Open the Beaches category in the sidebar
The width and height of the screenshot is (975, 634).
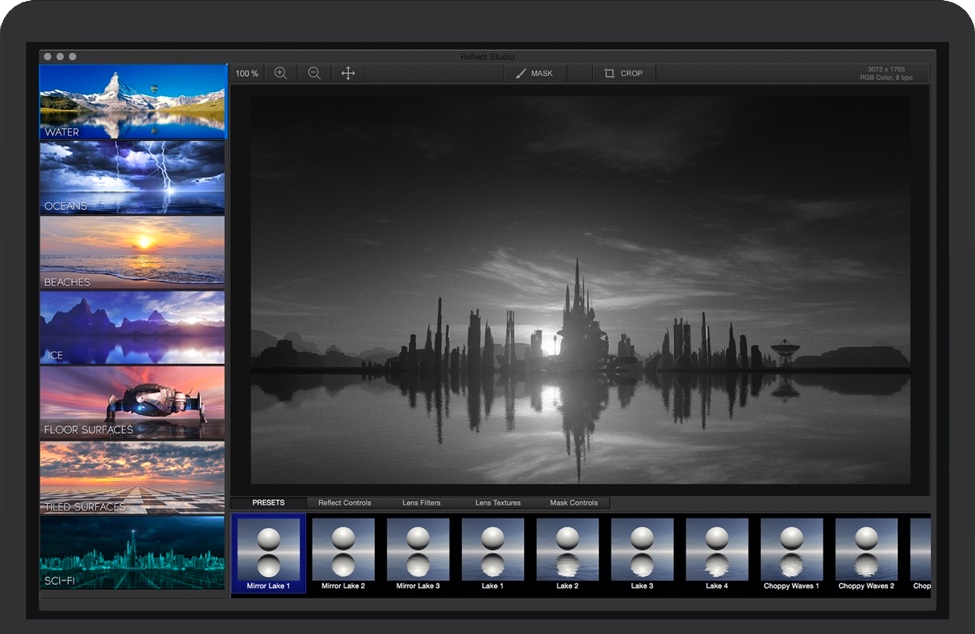[x=132, y=252]
